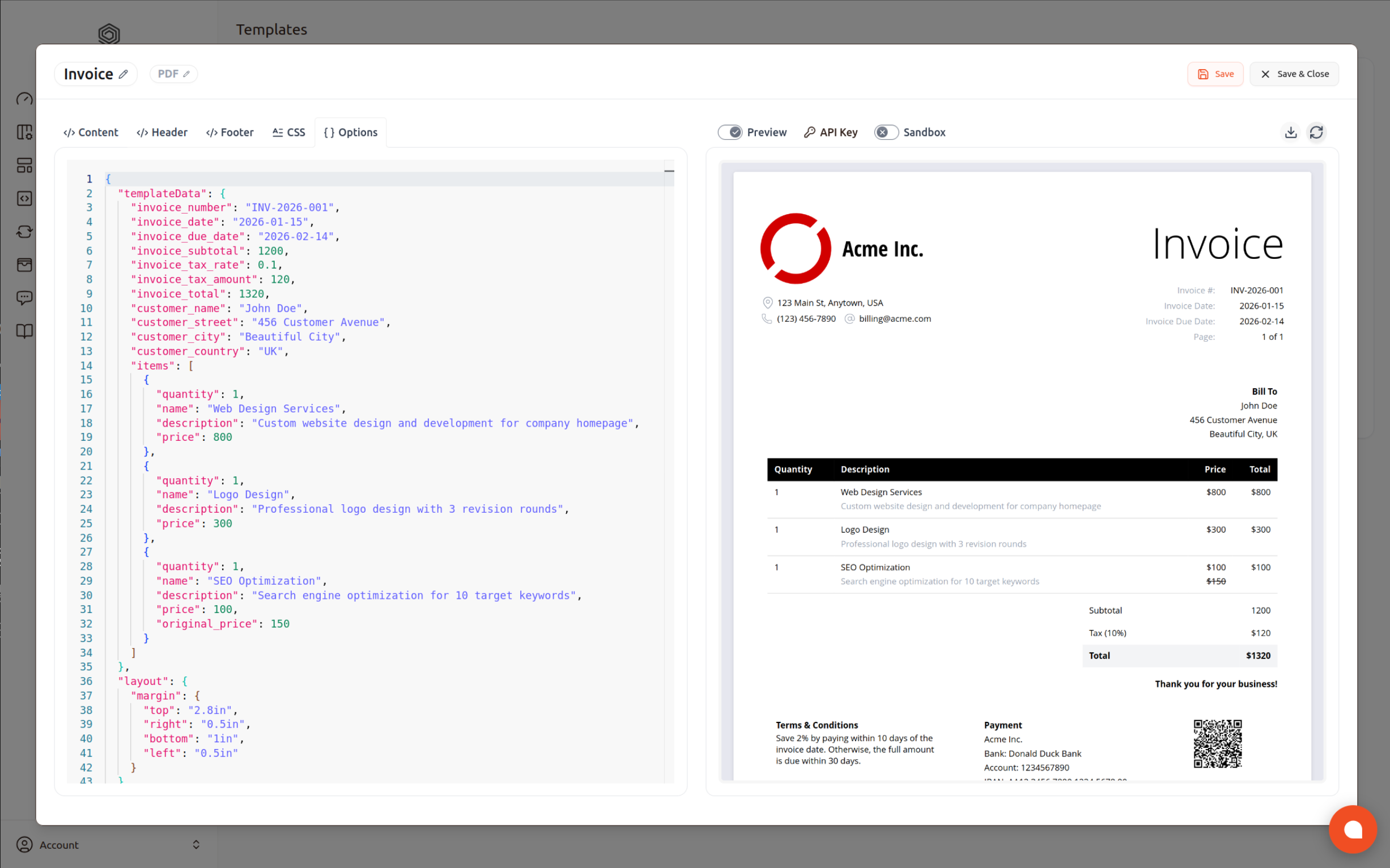The height and width of the screenshot is (868, 1390).
Task: Download the rendered invoice PDF
Action: click(1291, 133)
